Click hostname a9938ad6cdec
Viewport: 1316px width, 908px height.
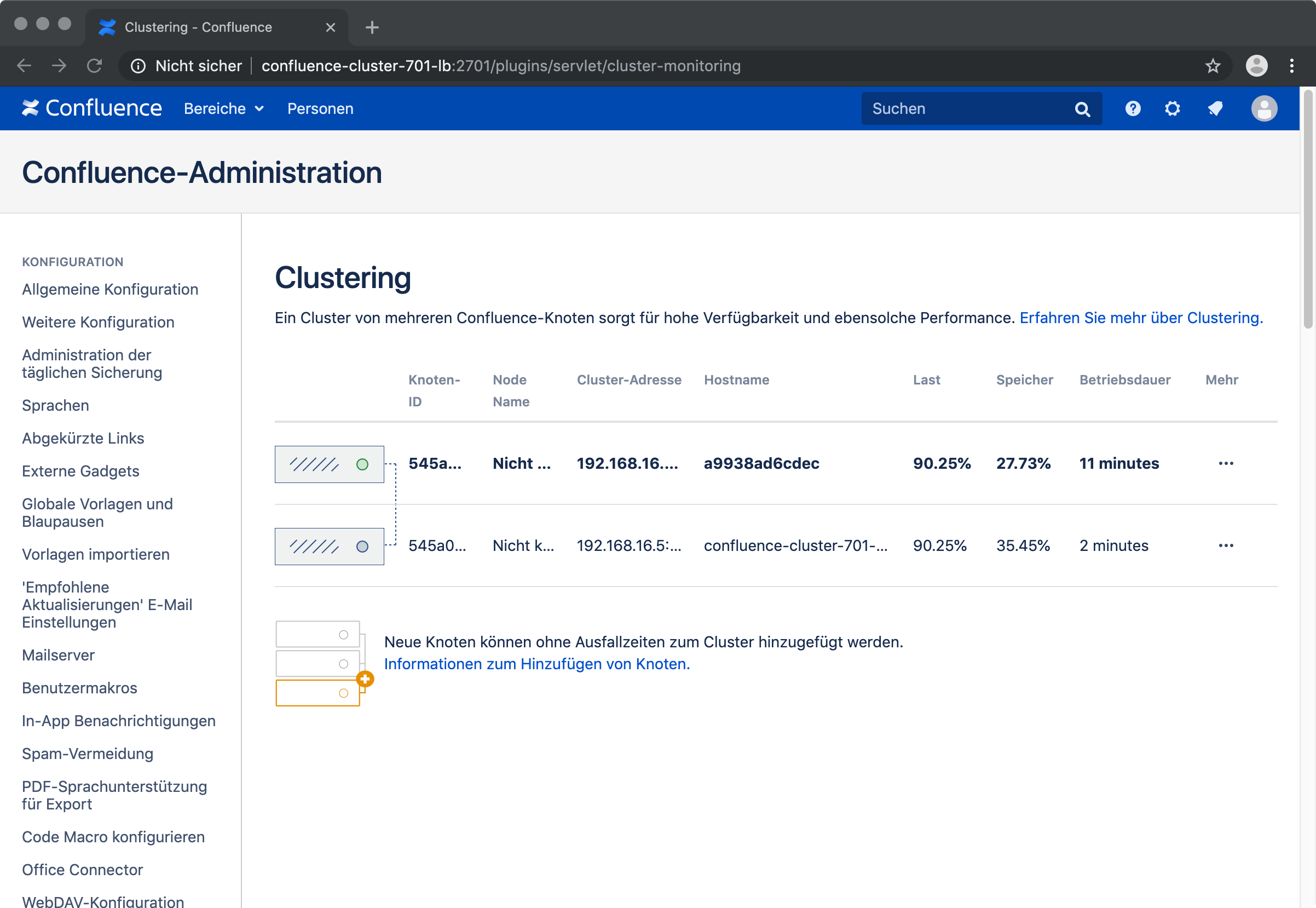click(761, 463)
